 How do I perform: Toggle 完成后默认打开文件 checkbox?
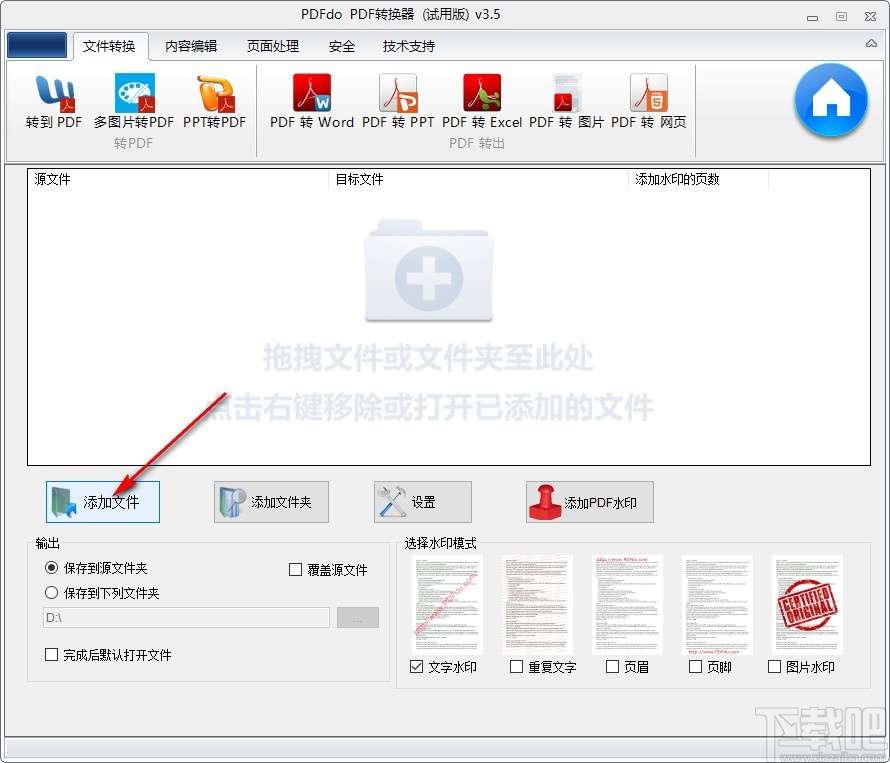tap(51, 655)
